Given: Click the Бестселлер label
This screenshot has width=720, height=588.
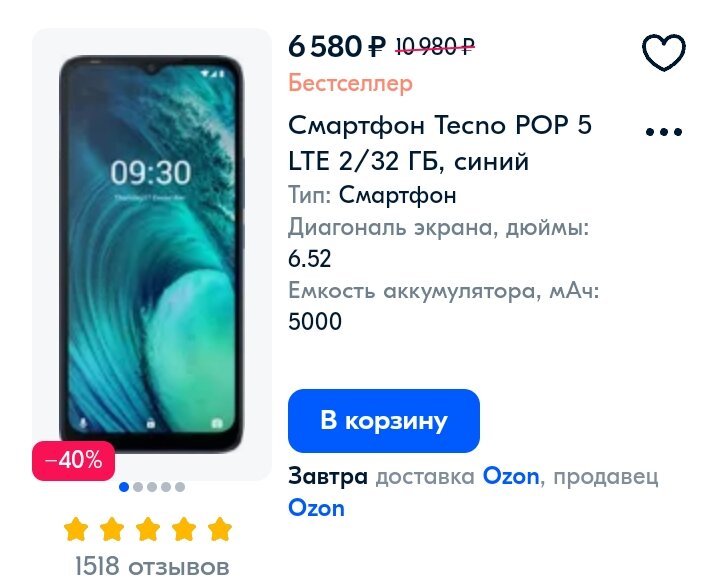Looking at the screenshot, I should coord(350,84).
